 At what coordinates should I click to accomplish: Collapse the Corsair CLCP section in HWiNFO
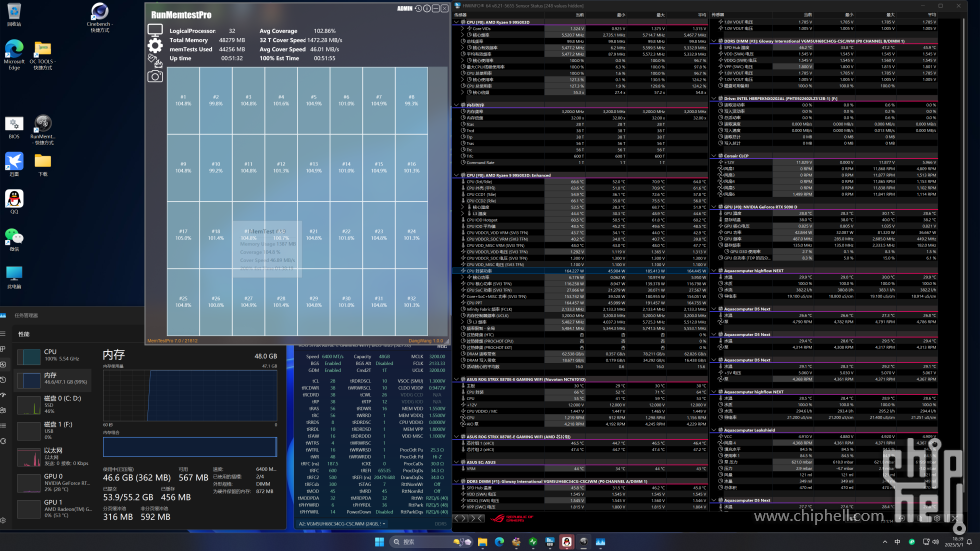714,156
